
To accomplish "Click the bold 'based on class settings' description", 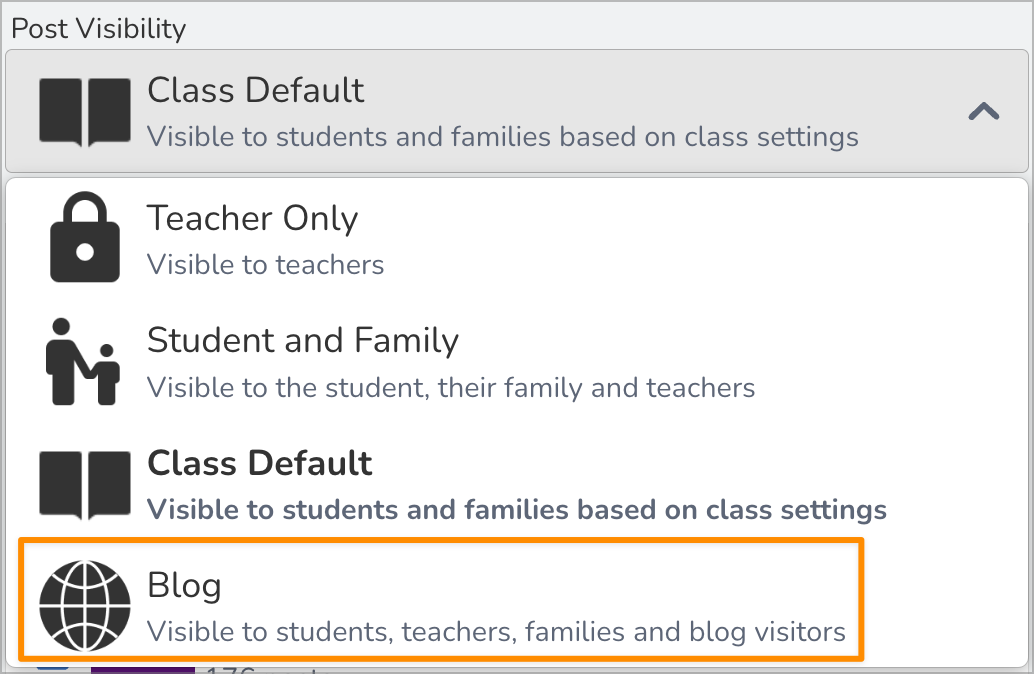I will tap(516, 510).
